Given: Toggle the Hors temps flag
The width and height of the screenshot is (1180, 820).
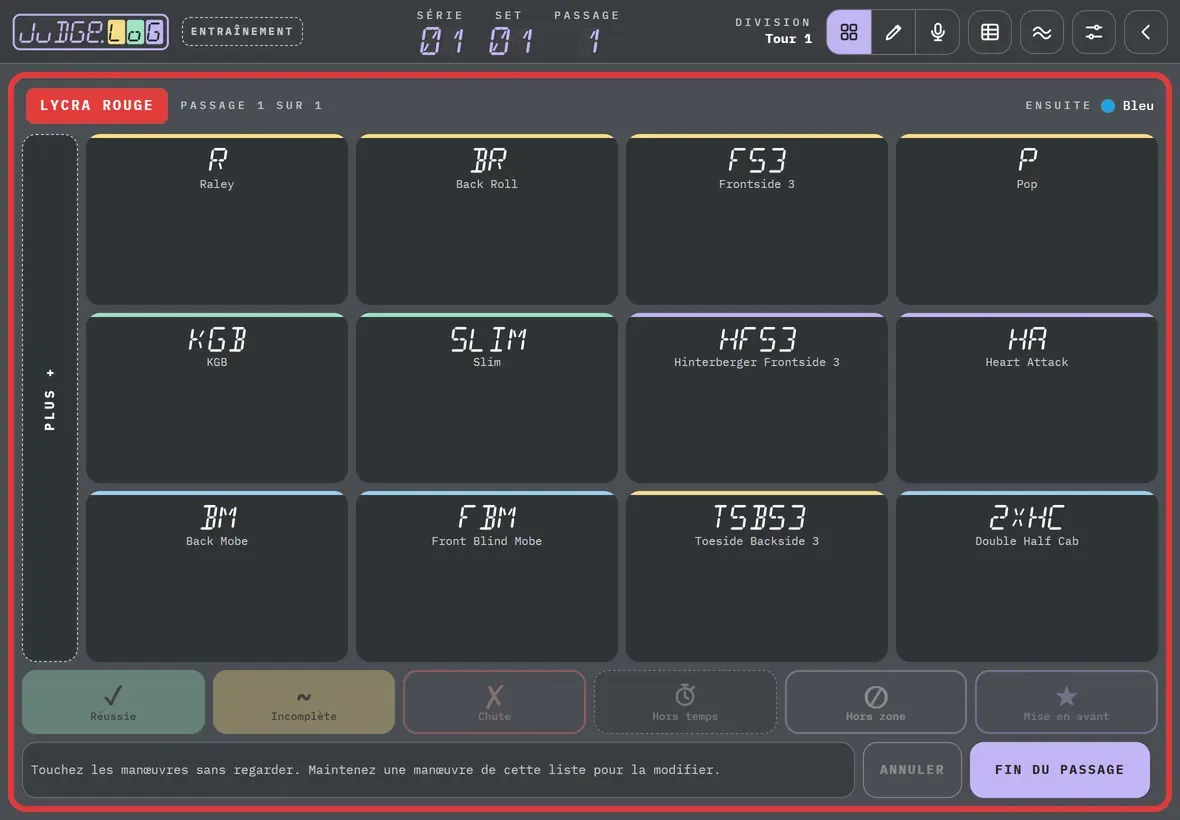Looking at the screenshot, I should (x=685, y=702).
